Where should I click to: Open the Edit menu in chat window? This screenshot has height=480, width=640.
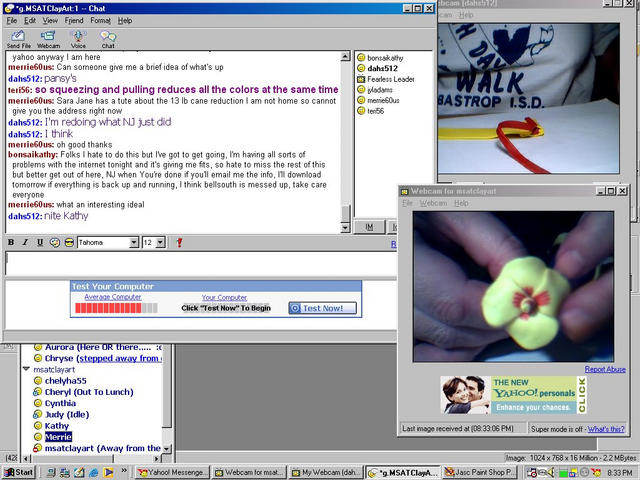30,20
